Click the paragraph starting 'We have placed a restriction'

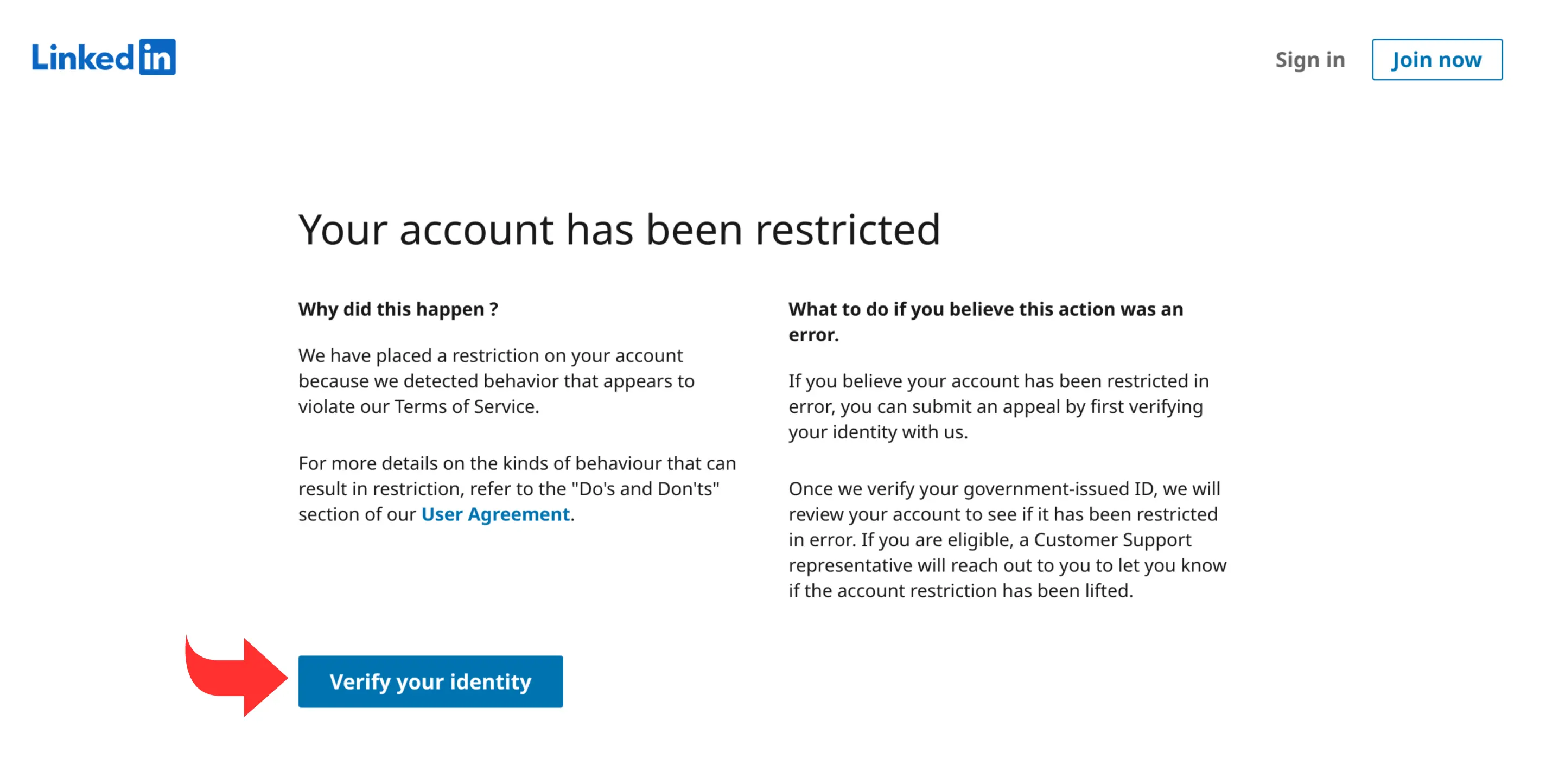(497, 381)
